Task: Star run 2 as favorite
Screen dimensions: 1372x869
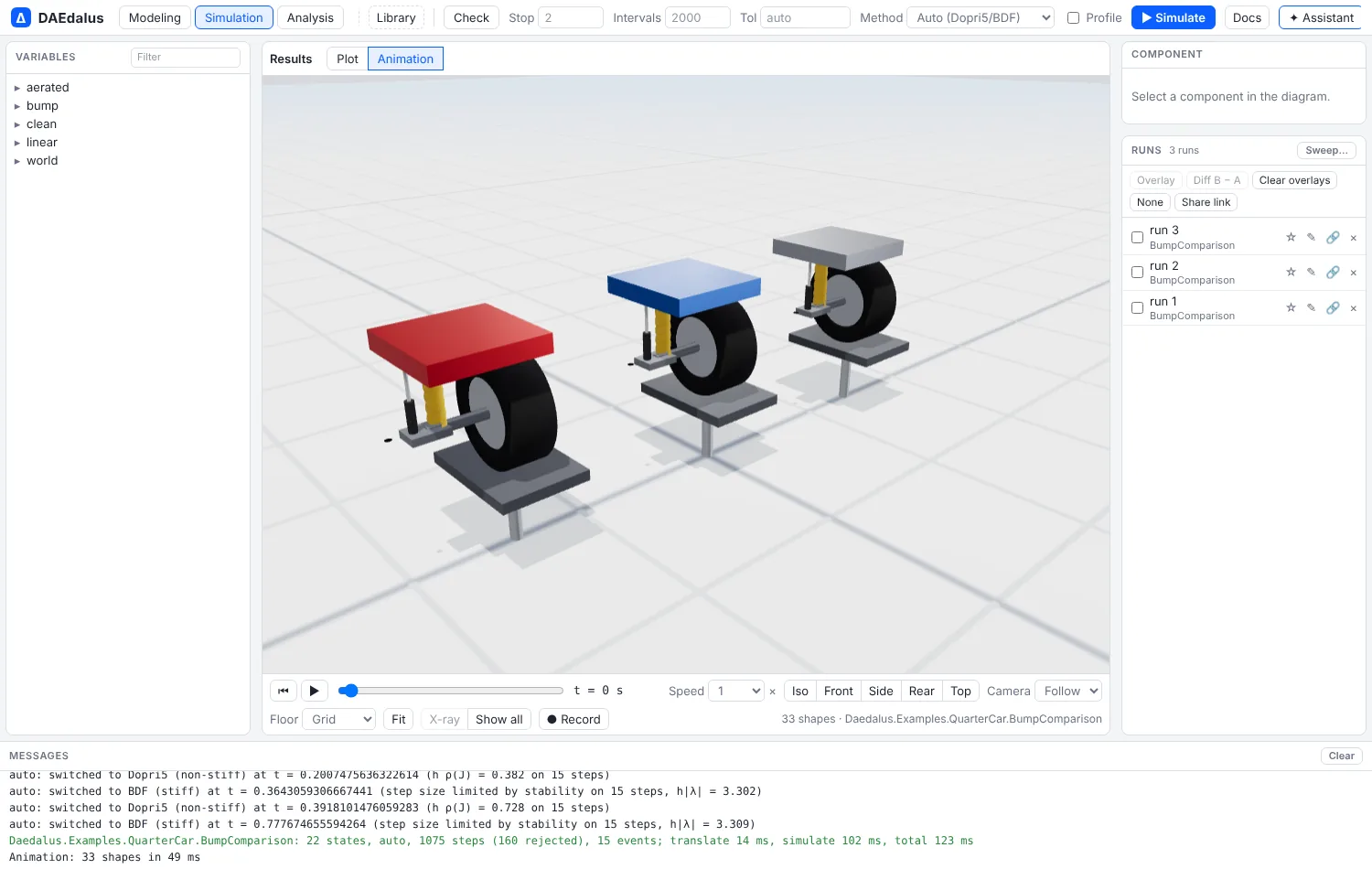Action: click(1291, 272)
